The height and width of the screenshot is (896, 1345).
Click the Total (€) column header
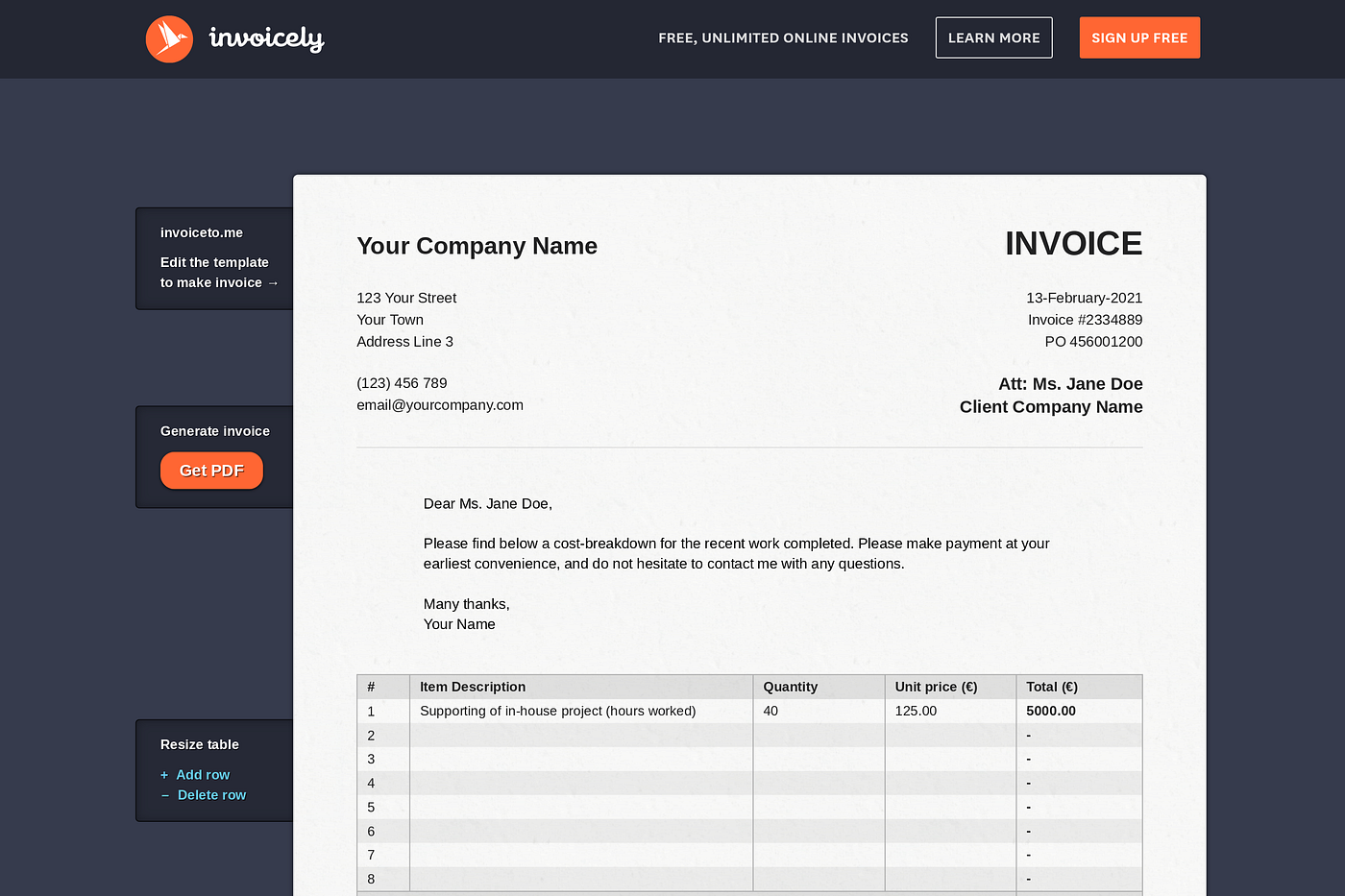tap(1079, 687)
